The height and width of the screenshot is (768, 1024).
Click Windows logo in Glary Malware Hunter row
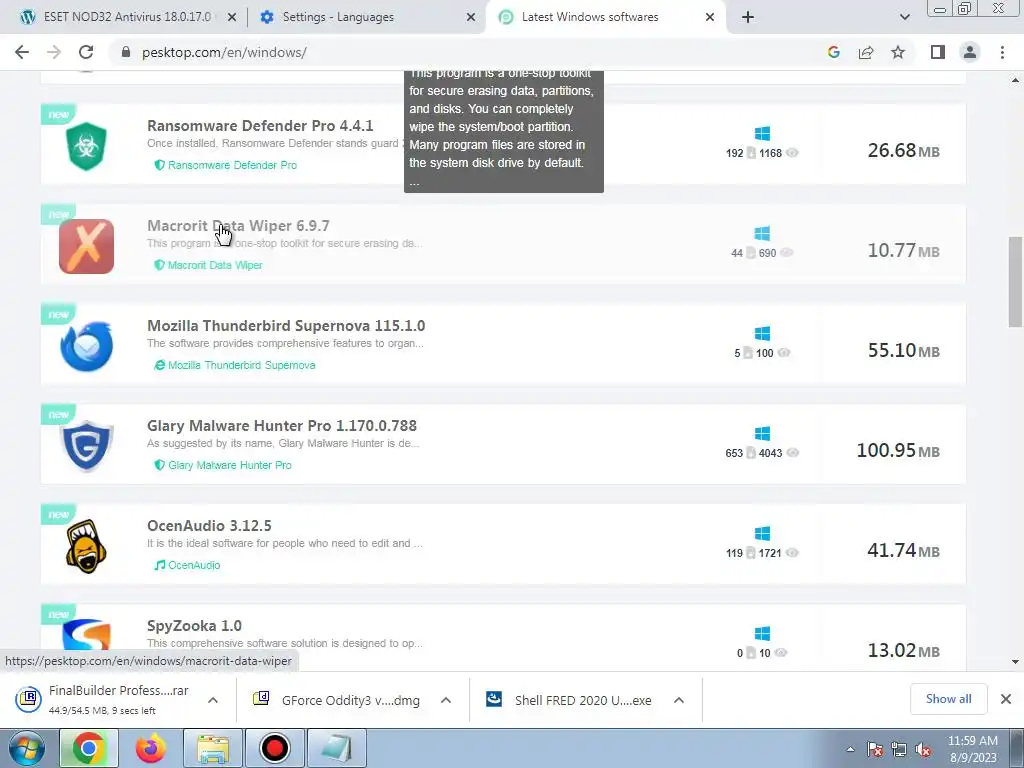point(762,434)
